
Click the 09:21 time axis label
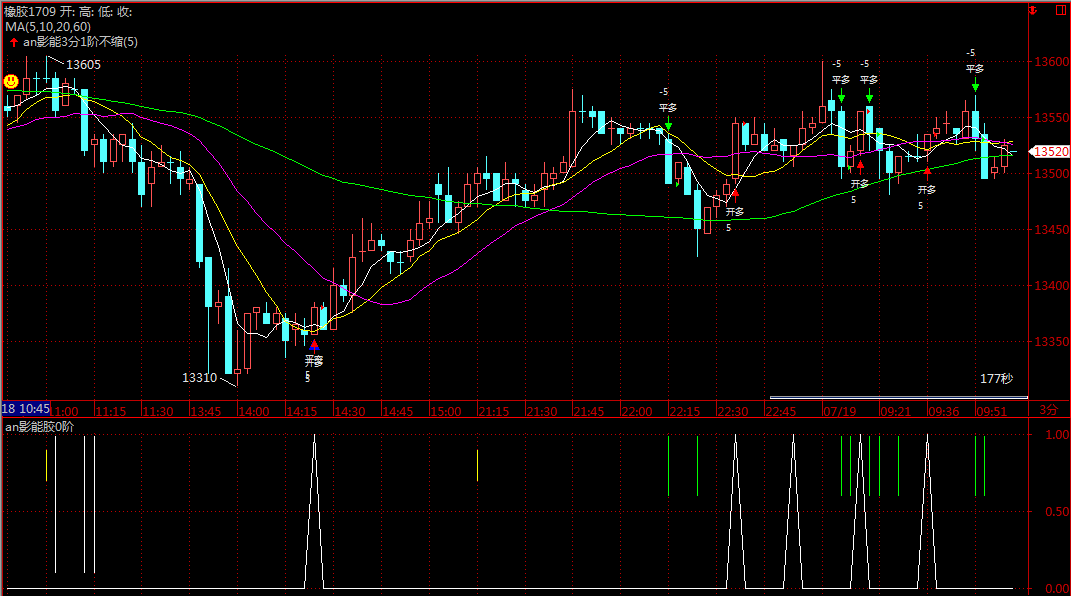tap(895, 412)
